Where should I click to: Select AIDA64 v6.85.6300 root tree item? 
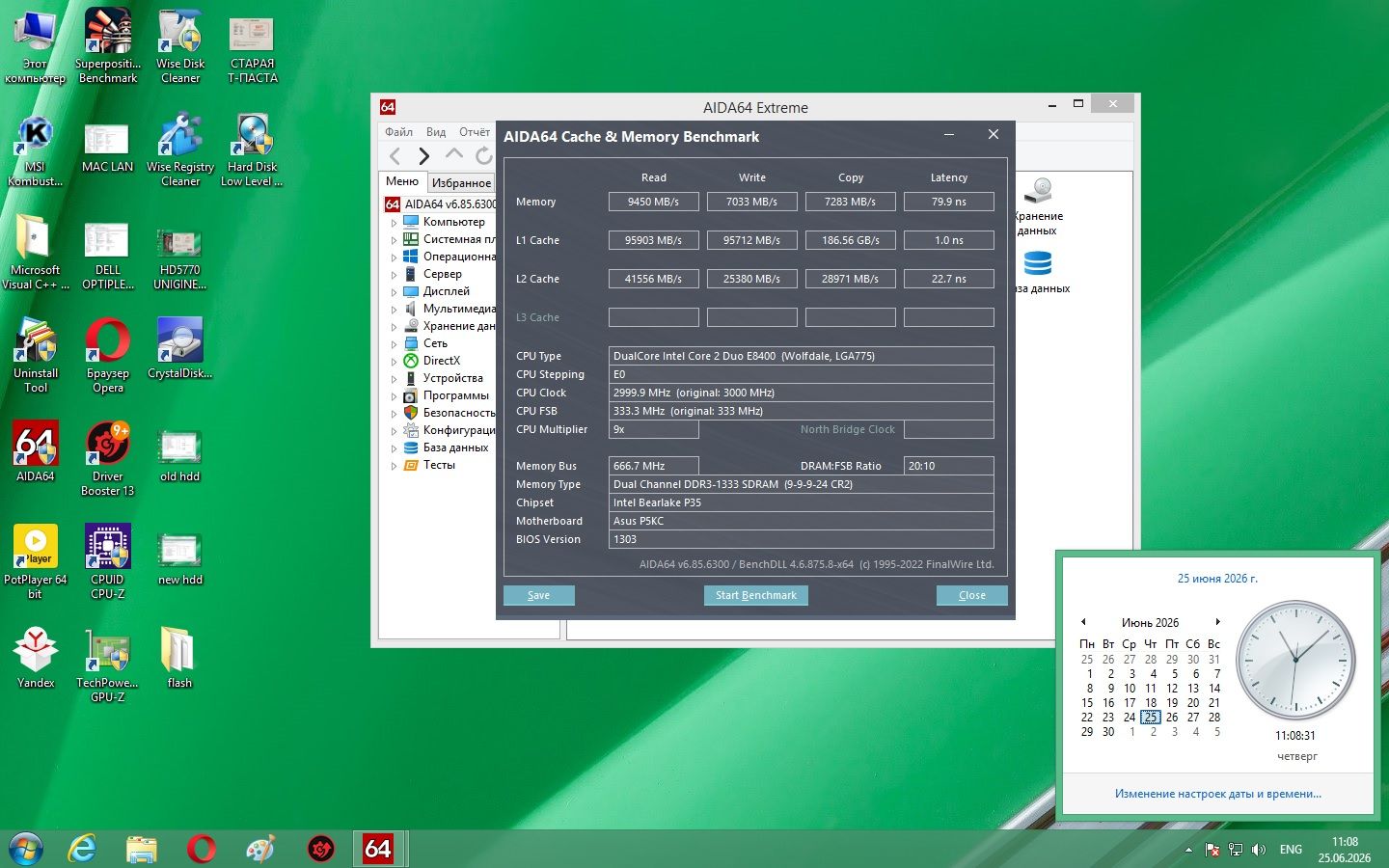tap(441, 204)
